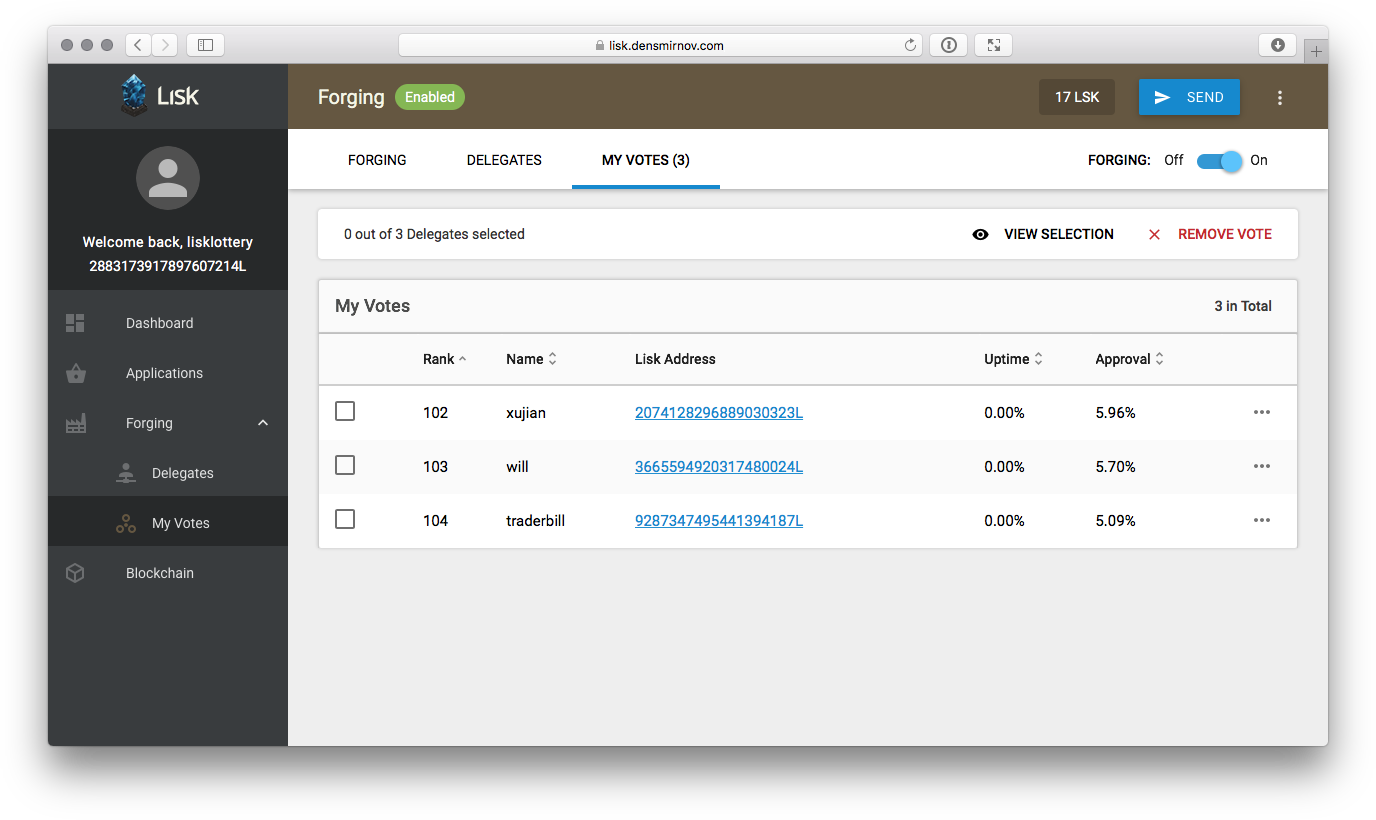Click the 17 LSK balance button
Viewport: 1376px width, 820px height.
pyautogui.click(x=1077, y=97)
